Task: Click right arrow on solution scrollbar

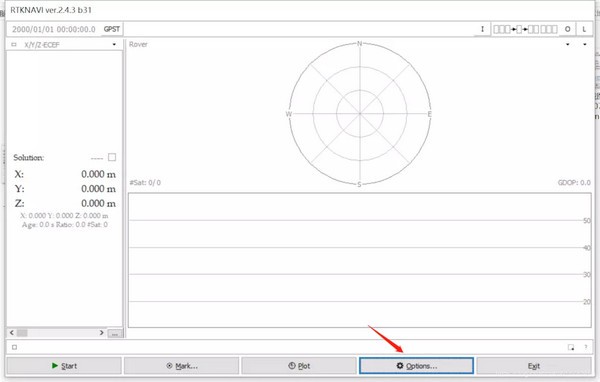Action: click(101, 333)
